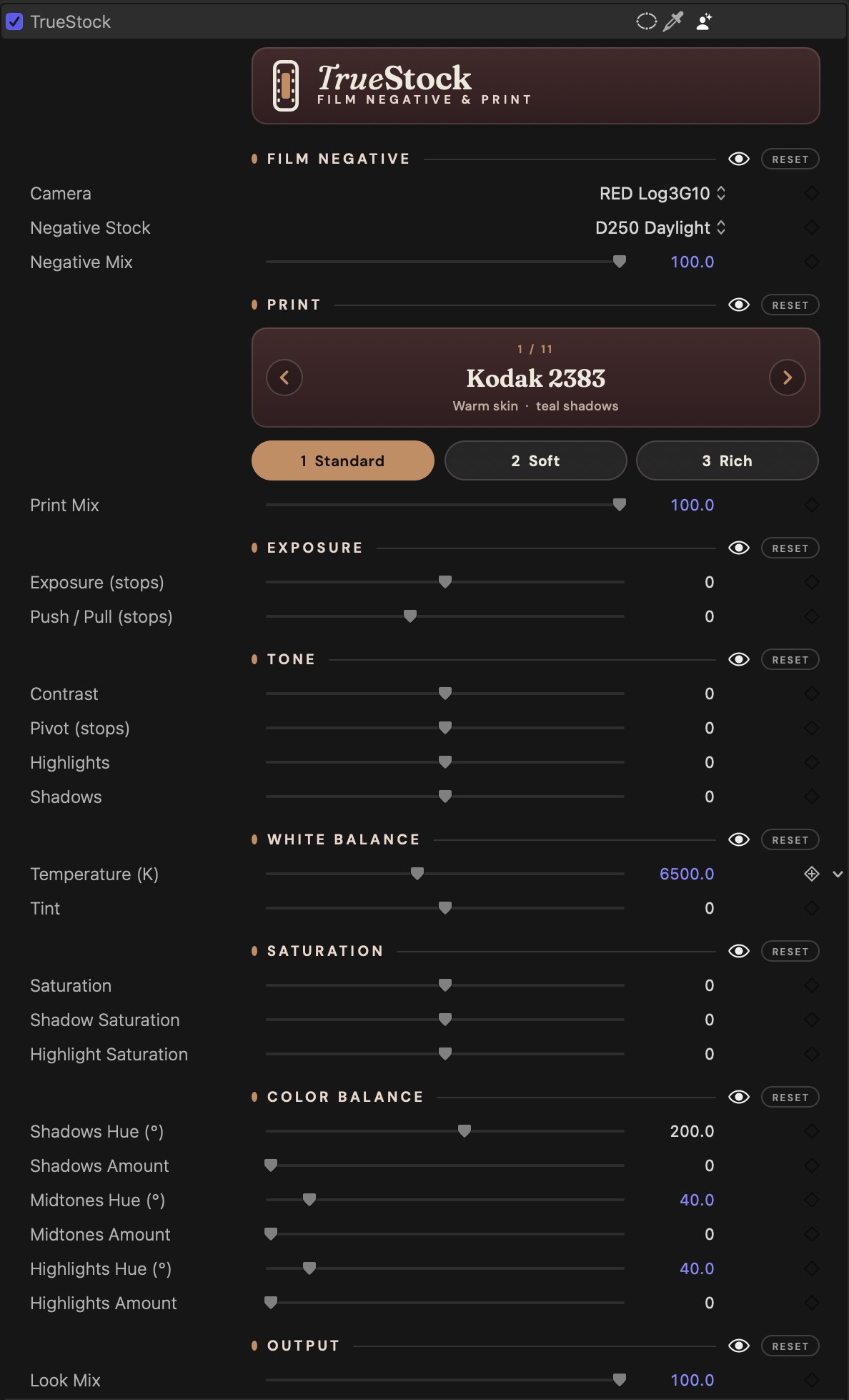Viewport: 849px width, 1400px height.
Task: Reset the Print section
Action: 790,305
